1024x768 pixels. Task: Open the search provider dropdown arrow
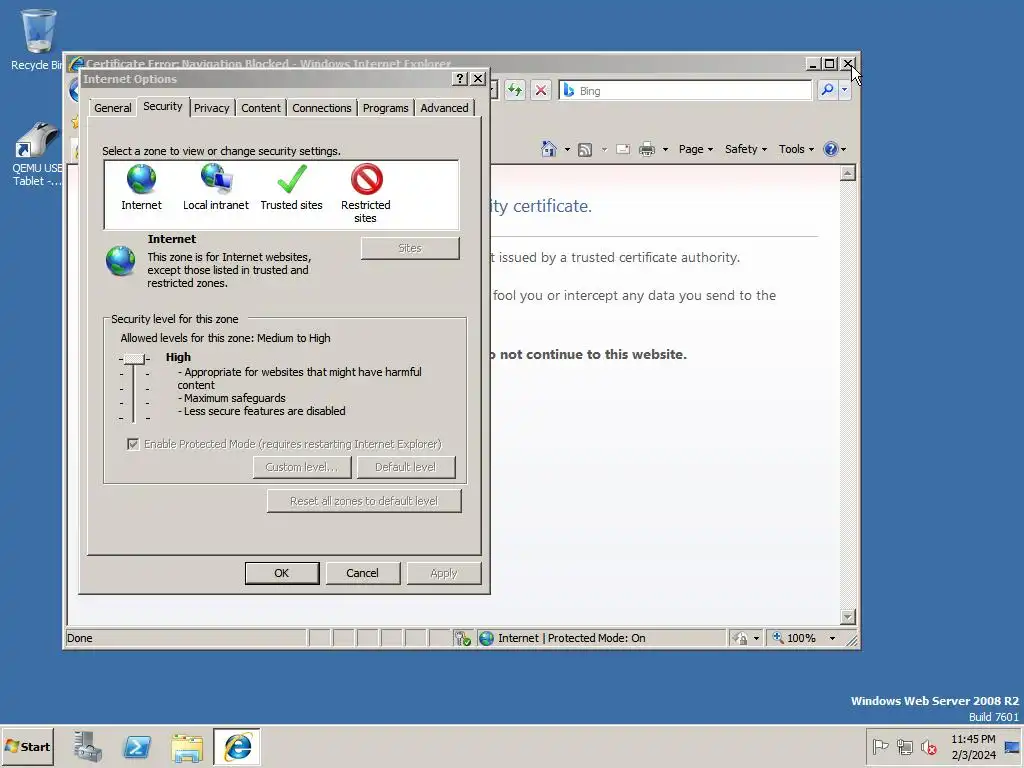[844, 90]
